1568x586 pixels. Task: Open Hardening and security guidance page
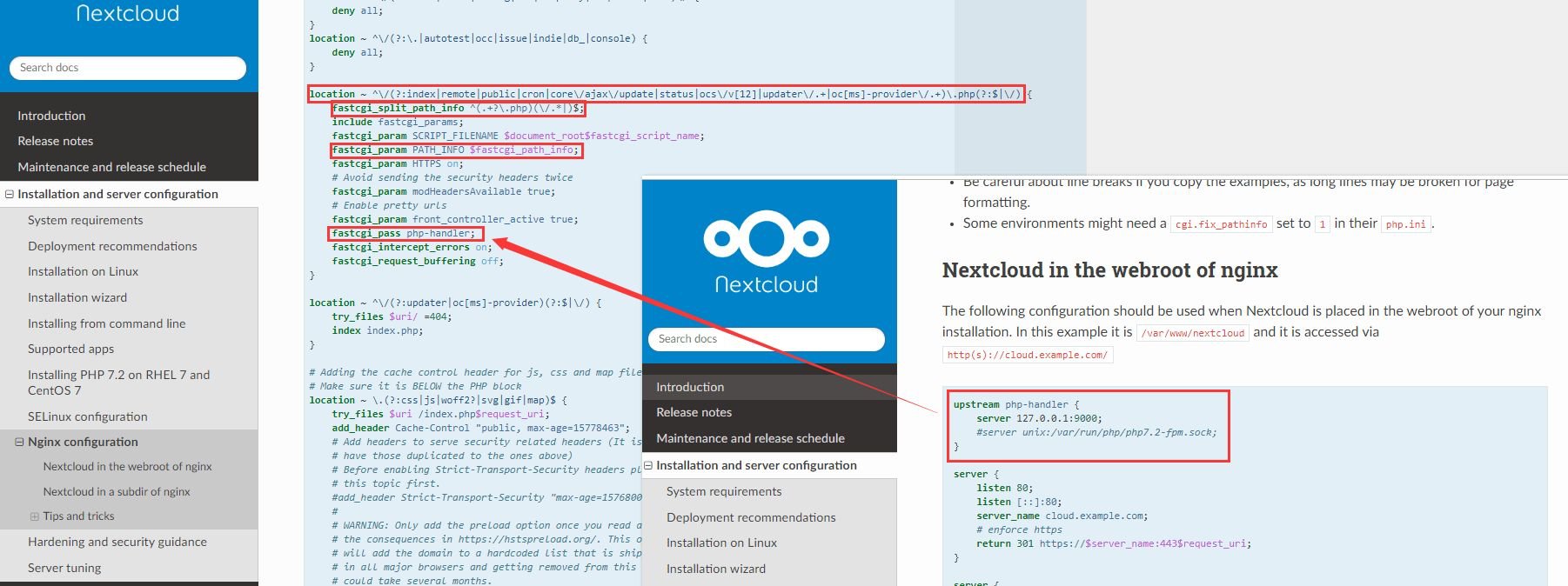tap(117, 542)
